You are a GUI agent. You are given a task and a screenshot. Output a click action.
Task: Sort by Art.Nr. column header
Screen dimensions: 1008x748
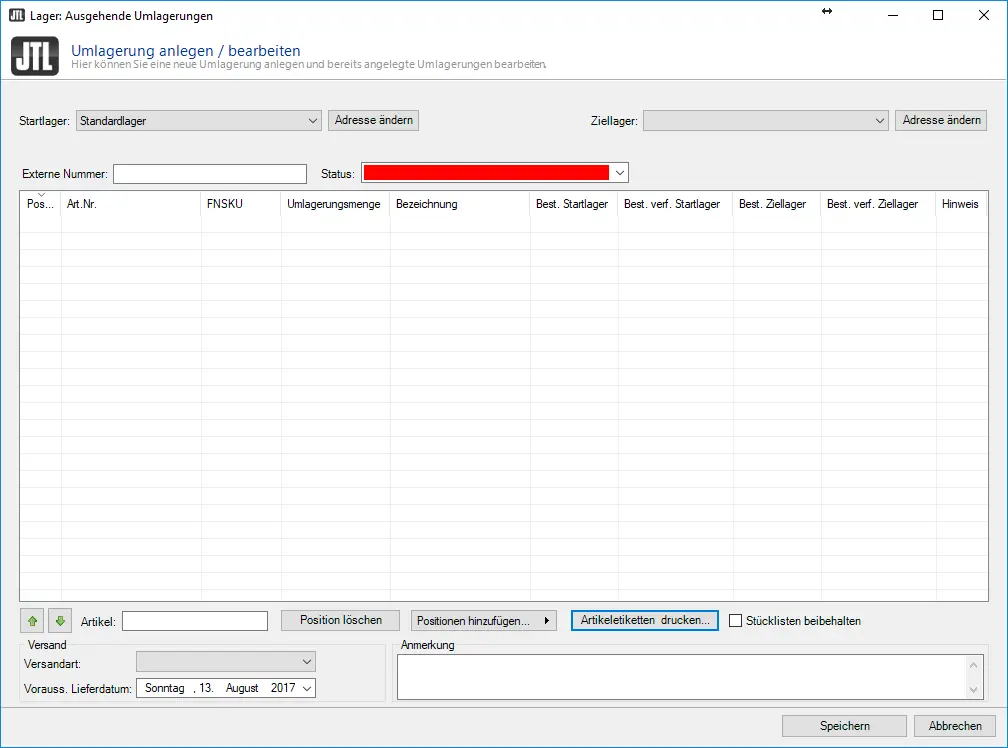pos(131,204)
